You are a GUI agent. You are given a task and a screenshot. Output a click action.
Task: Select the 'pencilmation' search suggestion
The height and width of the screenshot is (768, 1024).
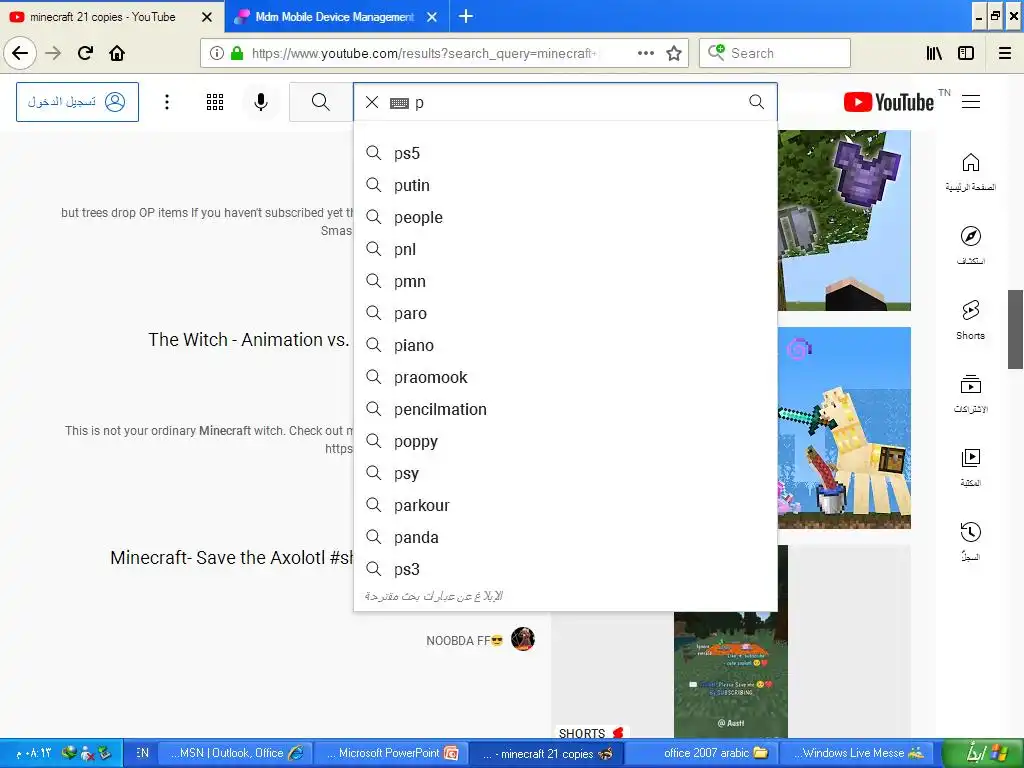click(x=565, y=409)
